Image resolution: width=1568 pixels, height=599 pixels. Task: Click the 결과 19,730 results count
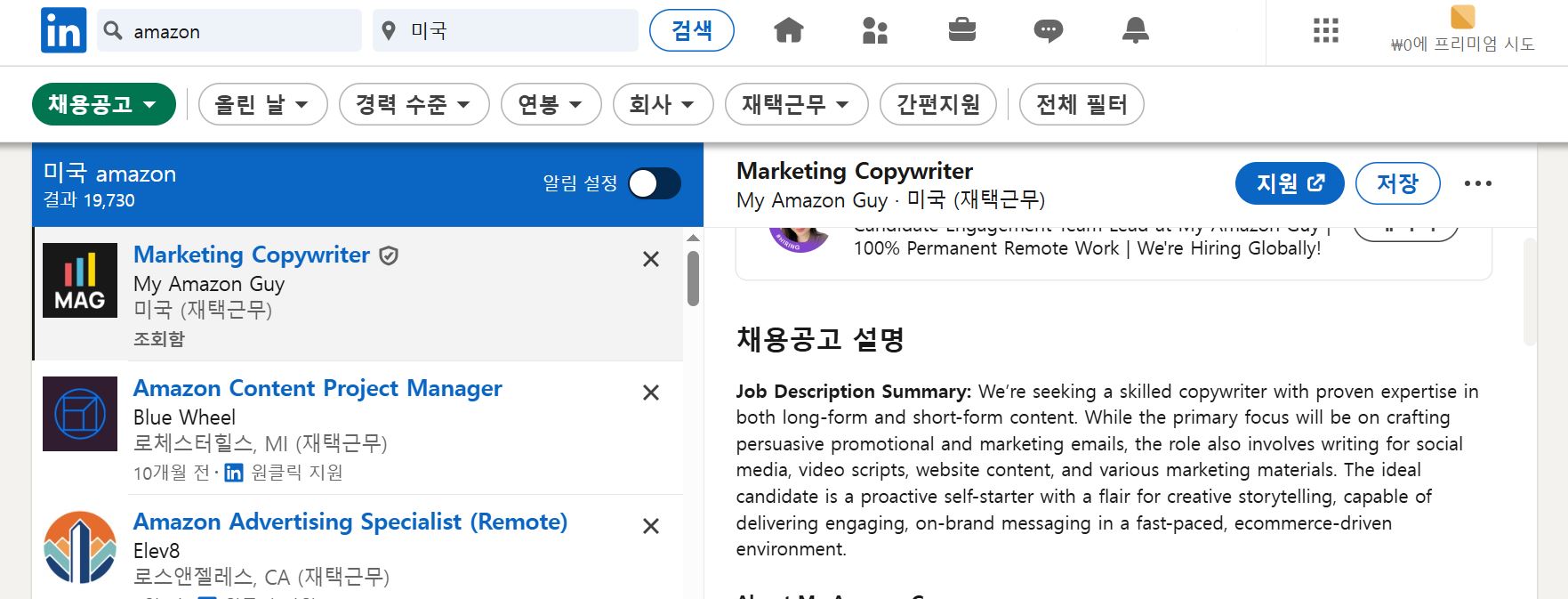click(89, 200)
